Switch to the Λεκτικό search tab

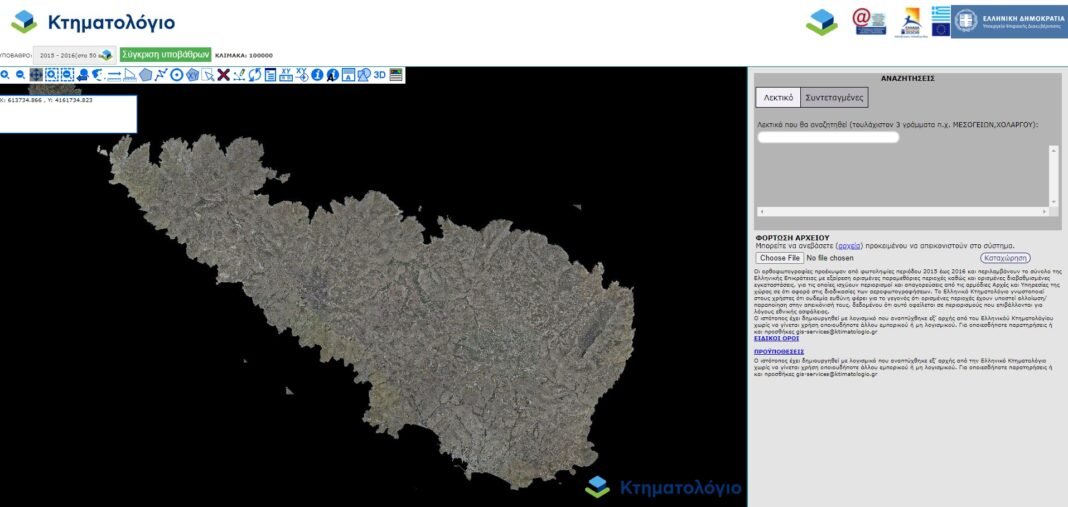(778, 97)
